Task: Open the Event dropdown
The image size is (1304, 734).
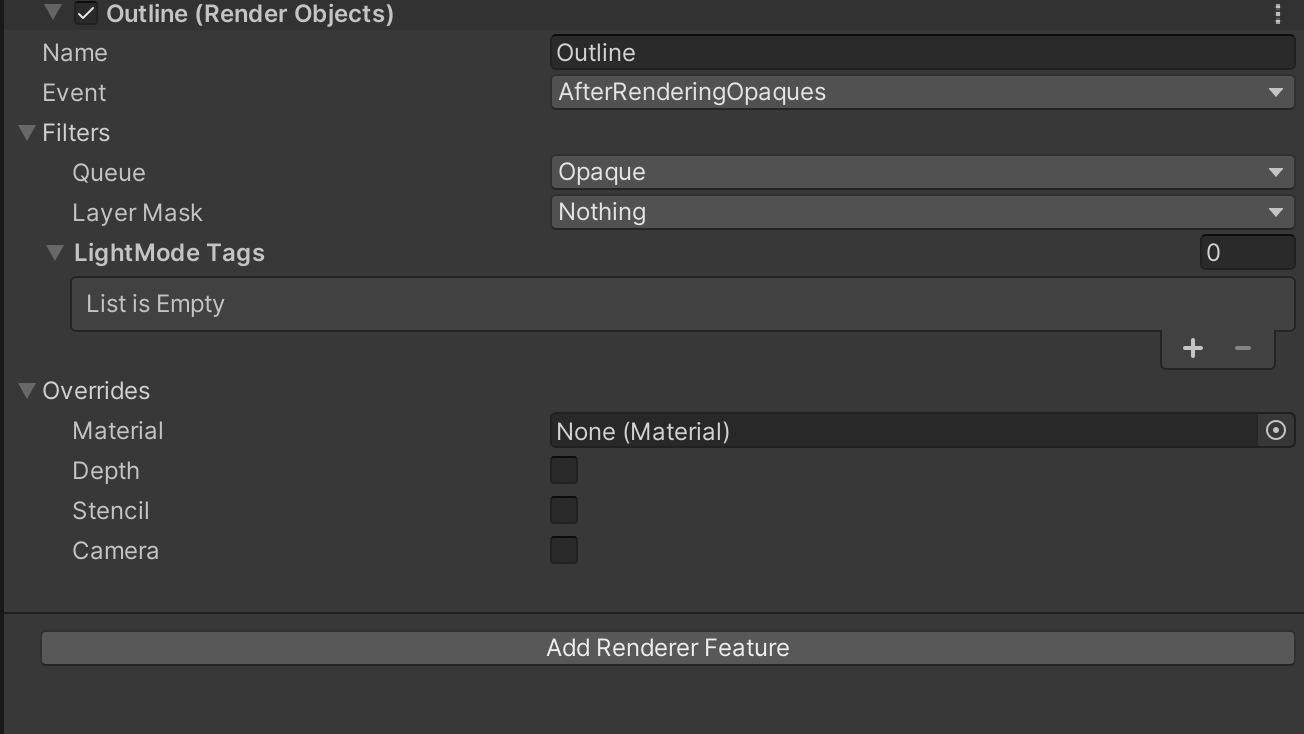Action: point(922,92)
